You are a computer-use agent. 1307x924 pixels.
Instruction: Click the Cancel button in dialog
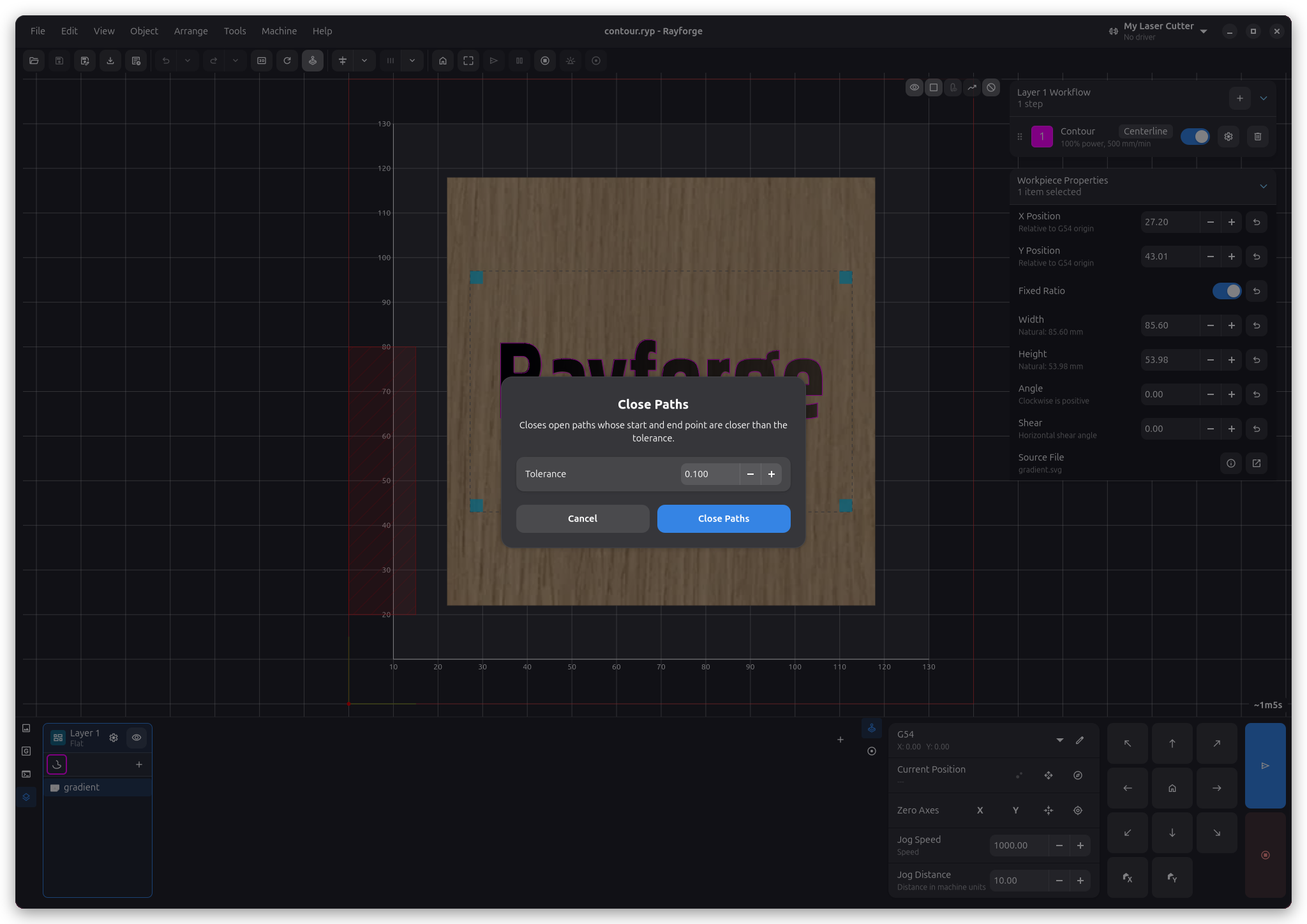coord(583,519)
